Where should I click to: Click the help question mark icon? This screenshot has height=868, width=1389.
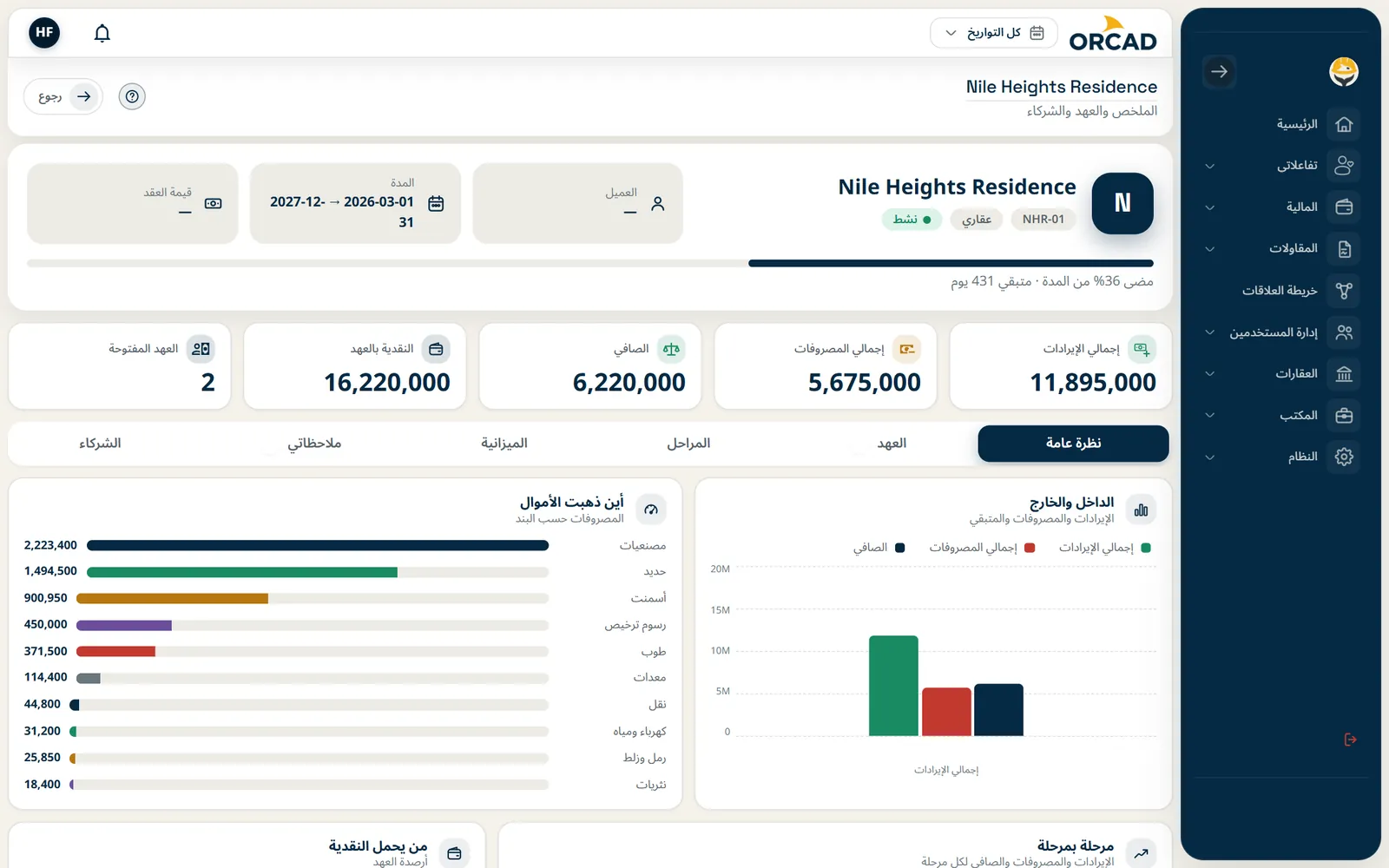coord(132,96)
